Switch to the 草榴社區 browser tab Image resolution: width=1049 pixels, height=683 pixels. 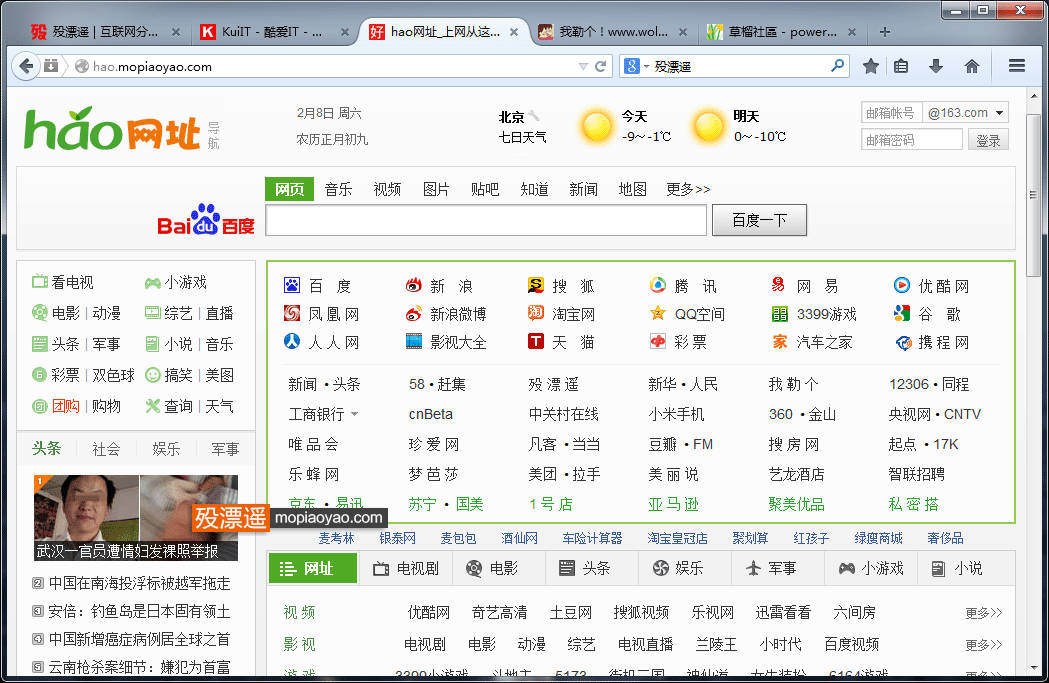[782, 31]
